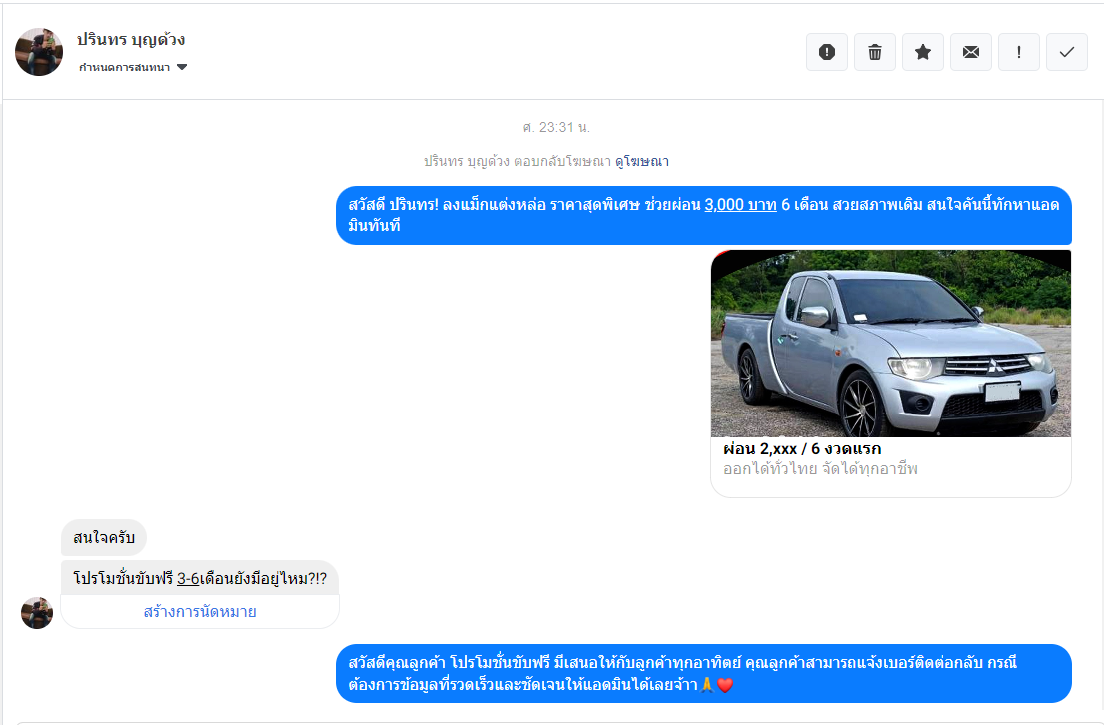
Task: Click contact name ปรินทร บุญด้วง
Action: 131,39
